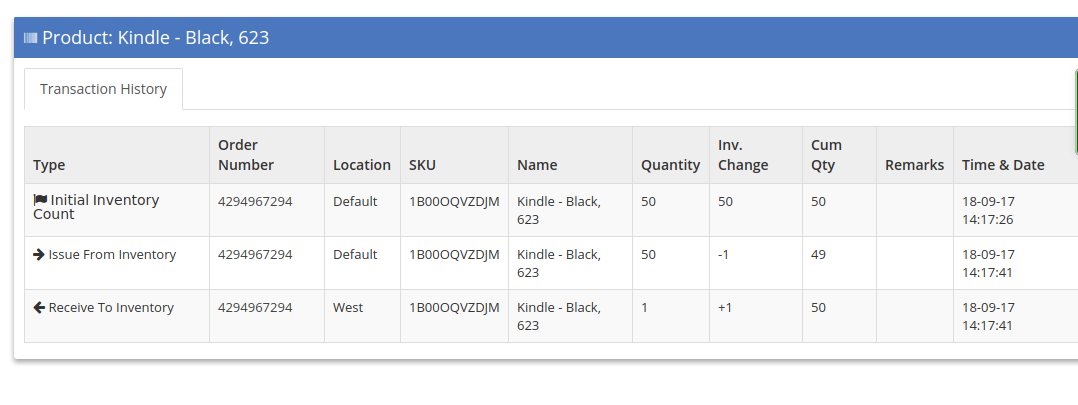The height and width of the screenshot is (405, 1078).
Task: Click SKU 1B00OQVZDJM in Receive To Inventory row
Action: tap(454, 307)
